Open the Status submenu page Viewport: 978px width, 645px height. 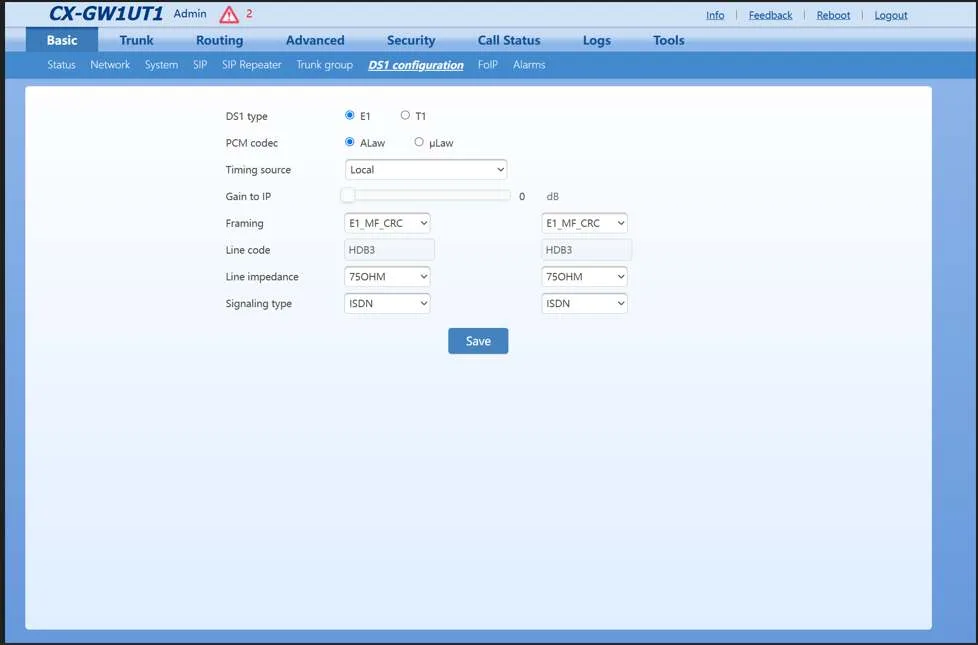click(61, 65)
